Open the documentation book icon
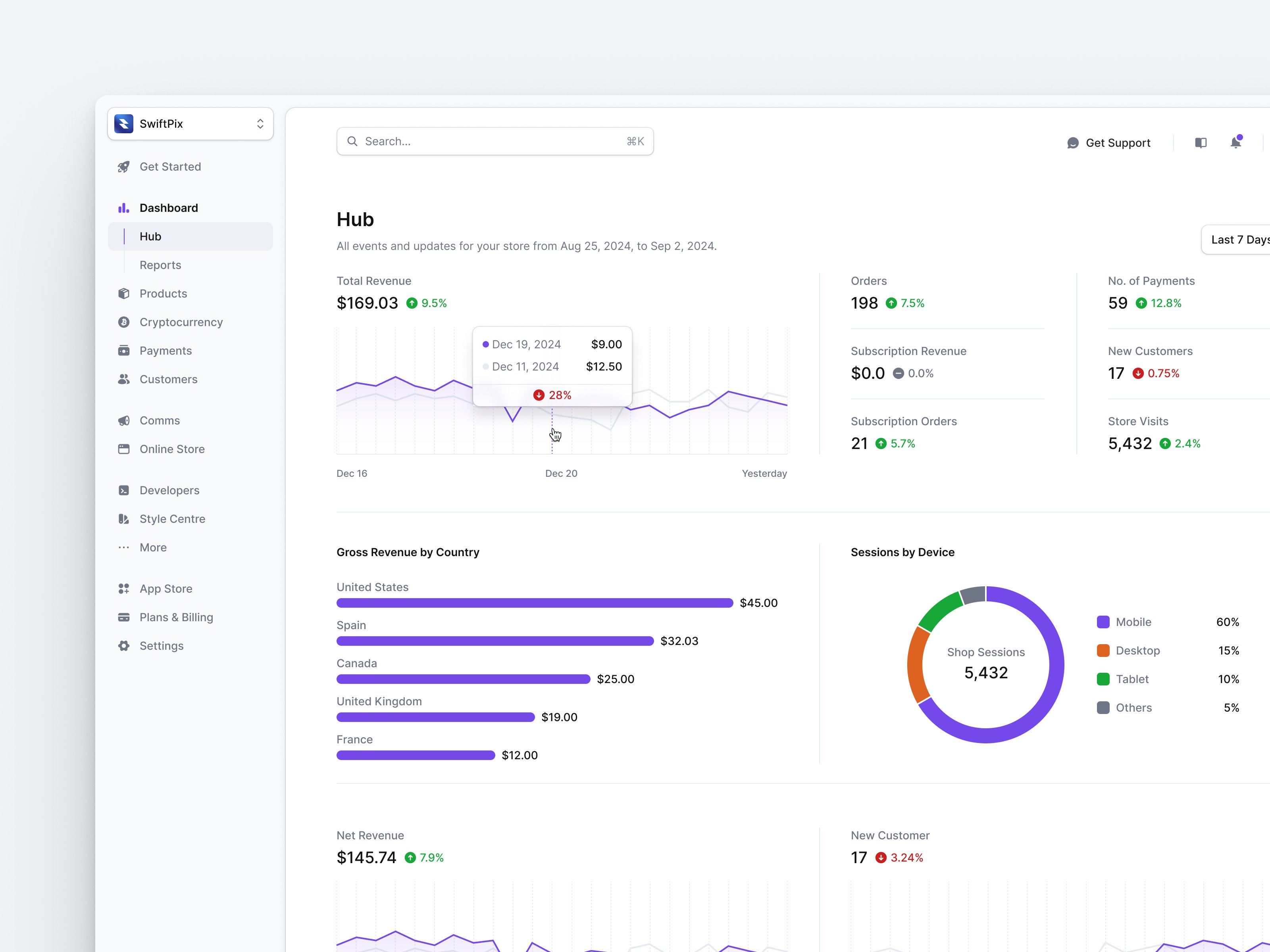The height and width of the screenshot is (952, 1270). tap(1201, 143)
